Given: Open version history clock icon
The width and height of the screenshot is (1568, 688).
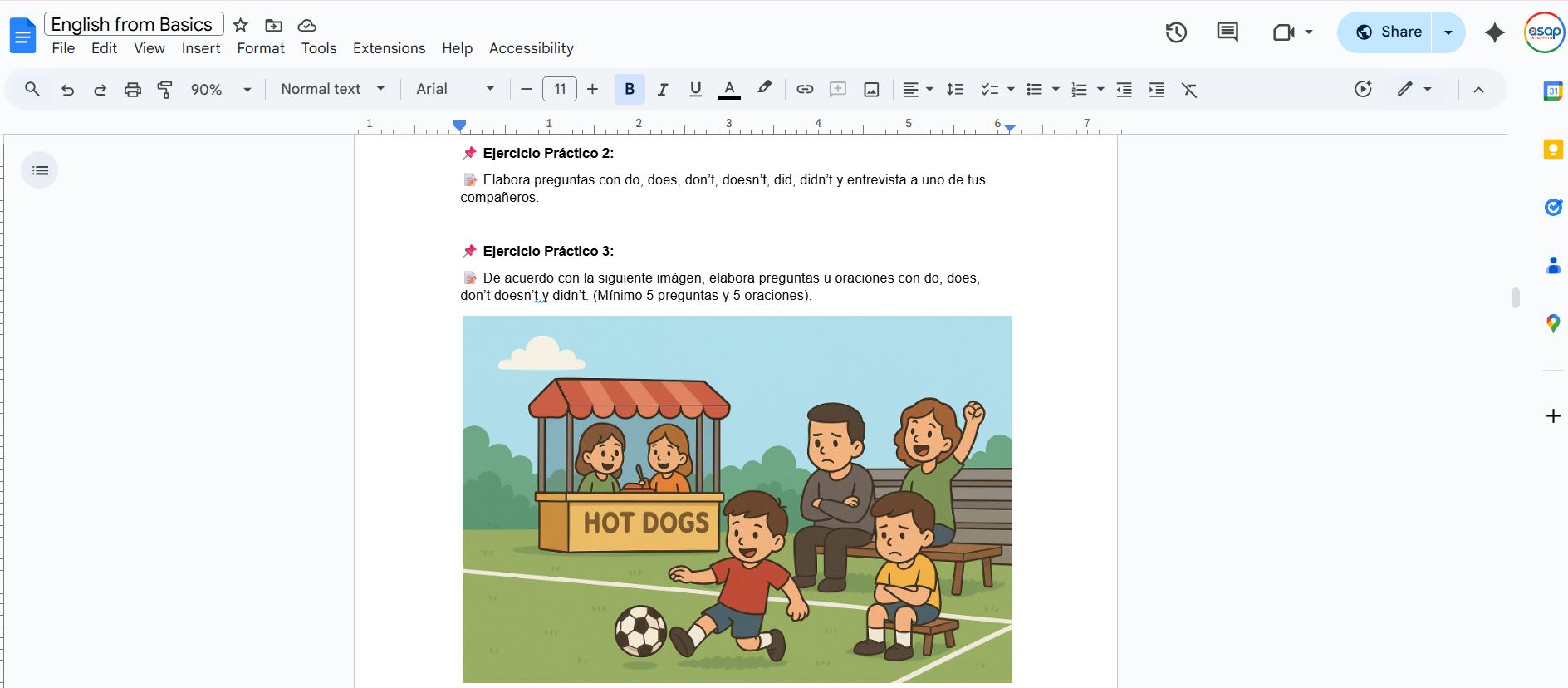Looking at the screenshot, I should click(1176, 32).
